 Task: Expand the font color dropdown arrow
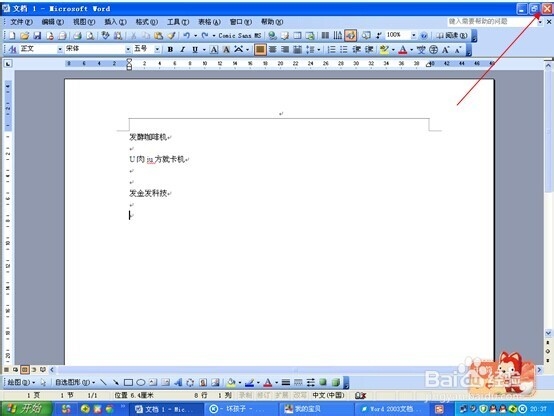412,50
